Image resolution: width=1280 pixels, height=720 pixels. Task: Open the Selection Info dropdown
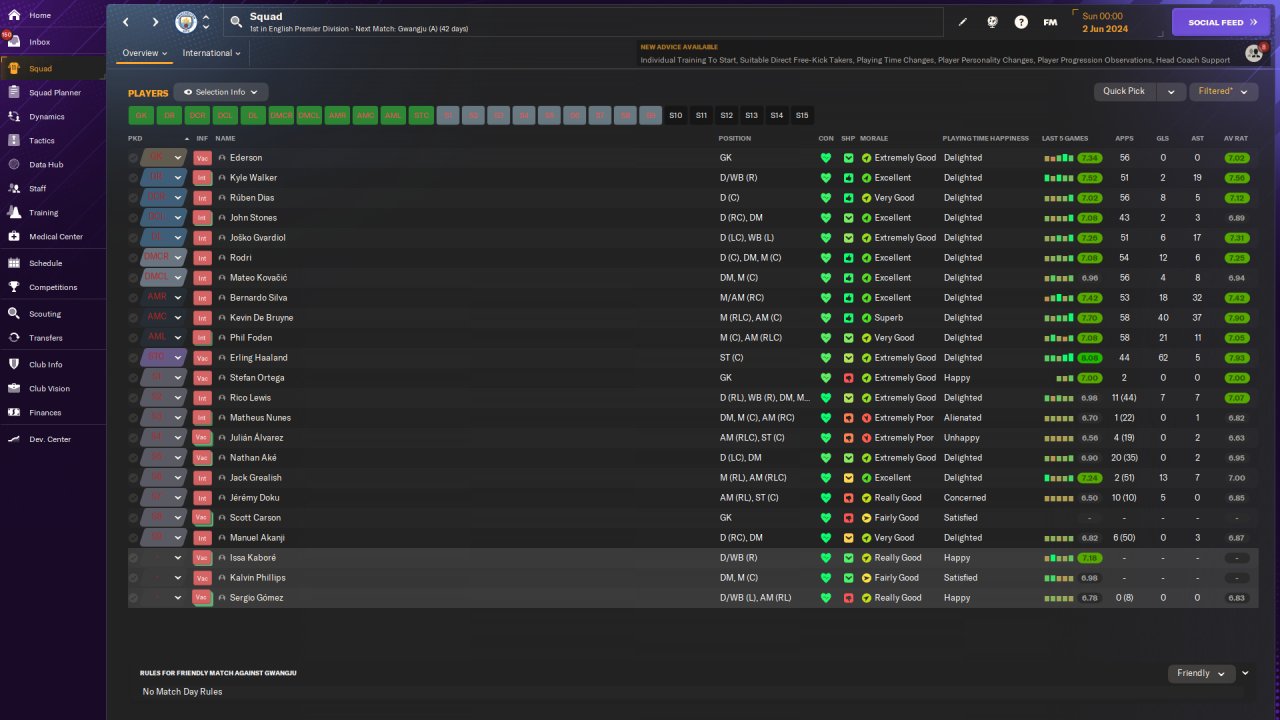click(221, 92)
